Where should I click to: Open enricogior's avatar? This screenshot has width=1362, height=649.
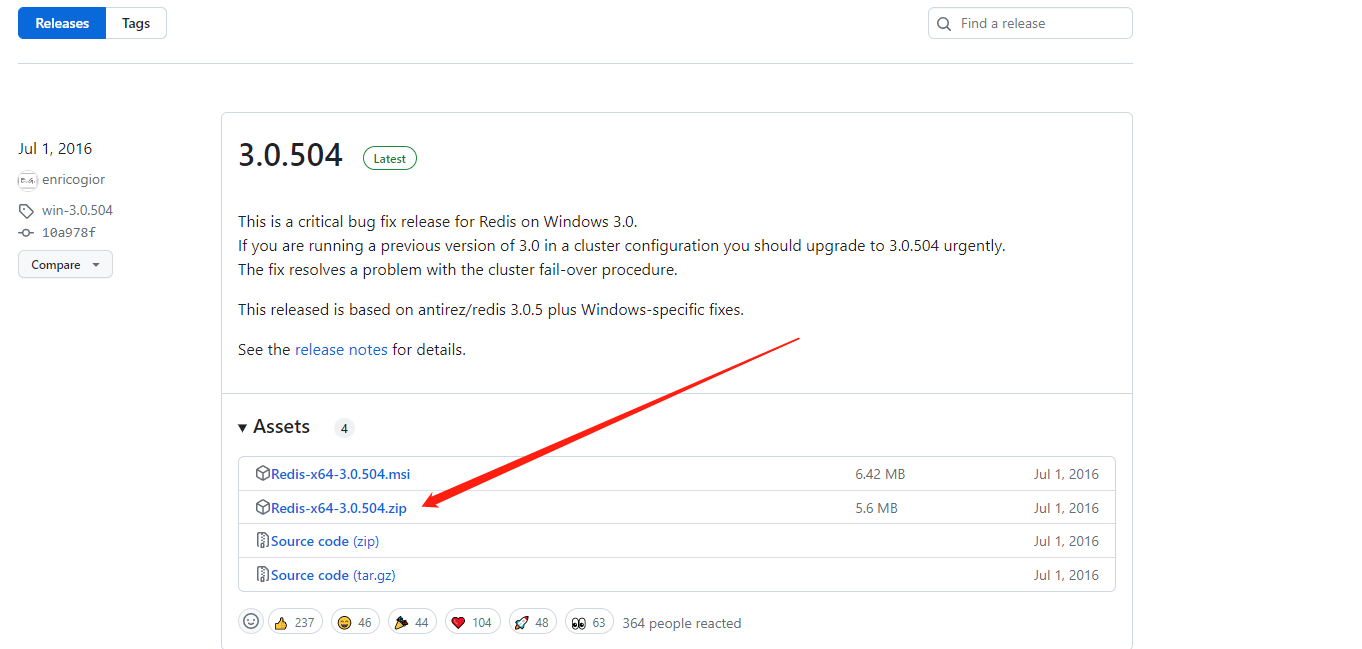pos(27,180)
